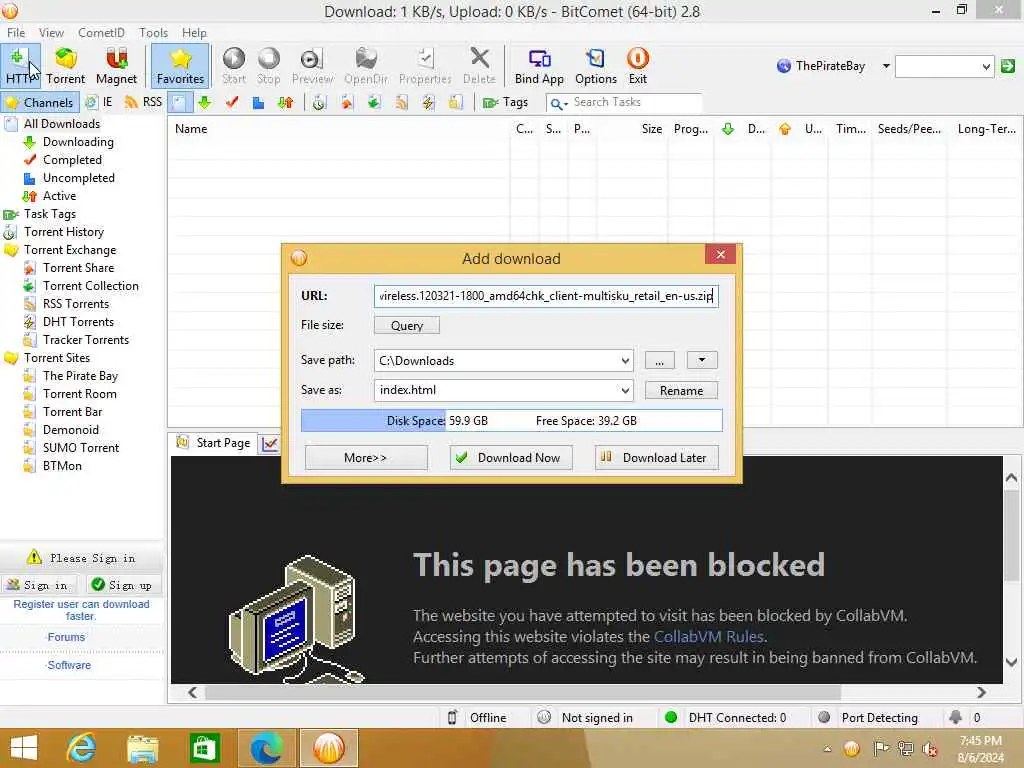The image size is (1024, 768).
Task: Select Torrent History in the sidebar
Action: [64, 232]
